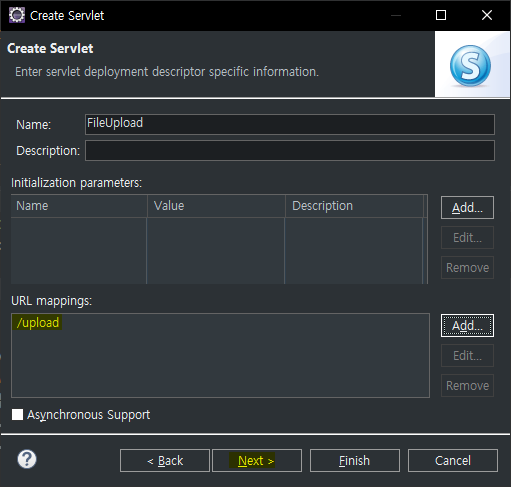Cancel the Create Servlet wizard

pyautogui.click(x=453, y=461)
